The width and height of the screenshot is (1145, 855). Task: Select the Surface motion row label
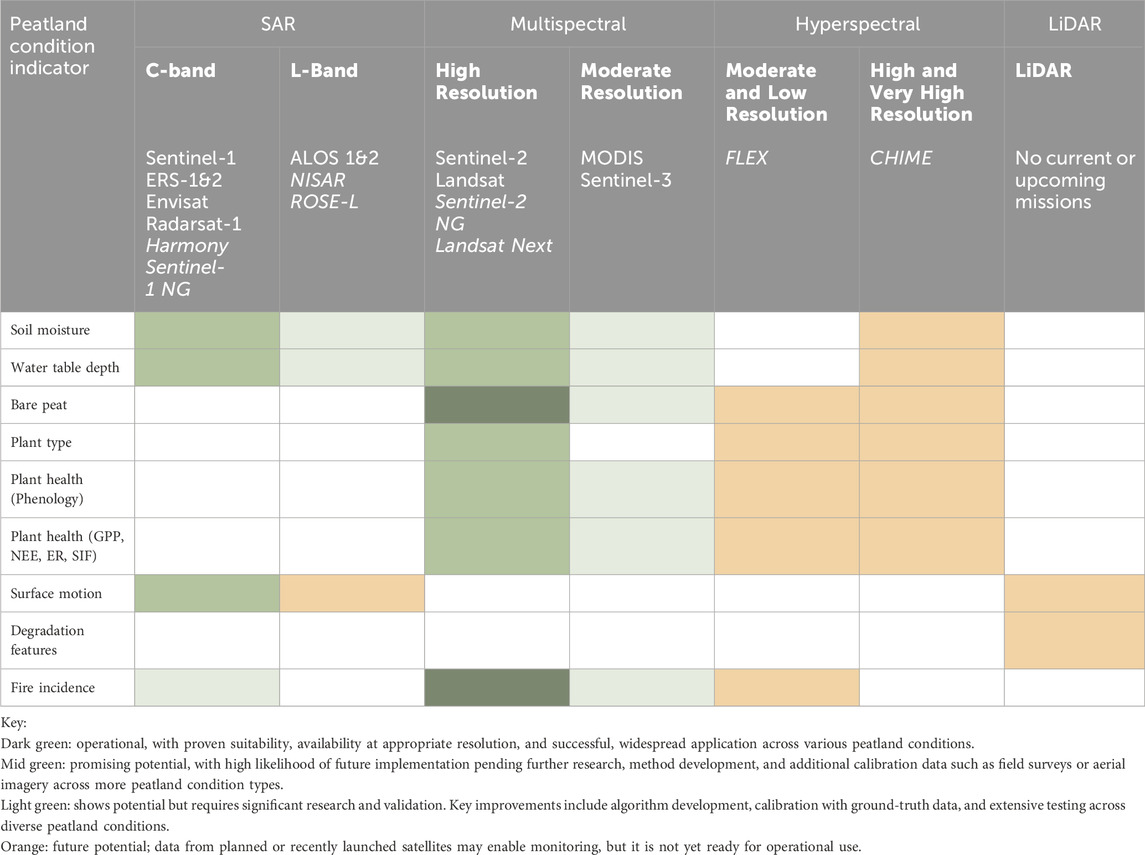click(57, 593)
